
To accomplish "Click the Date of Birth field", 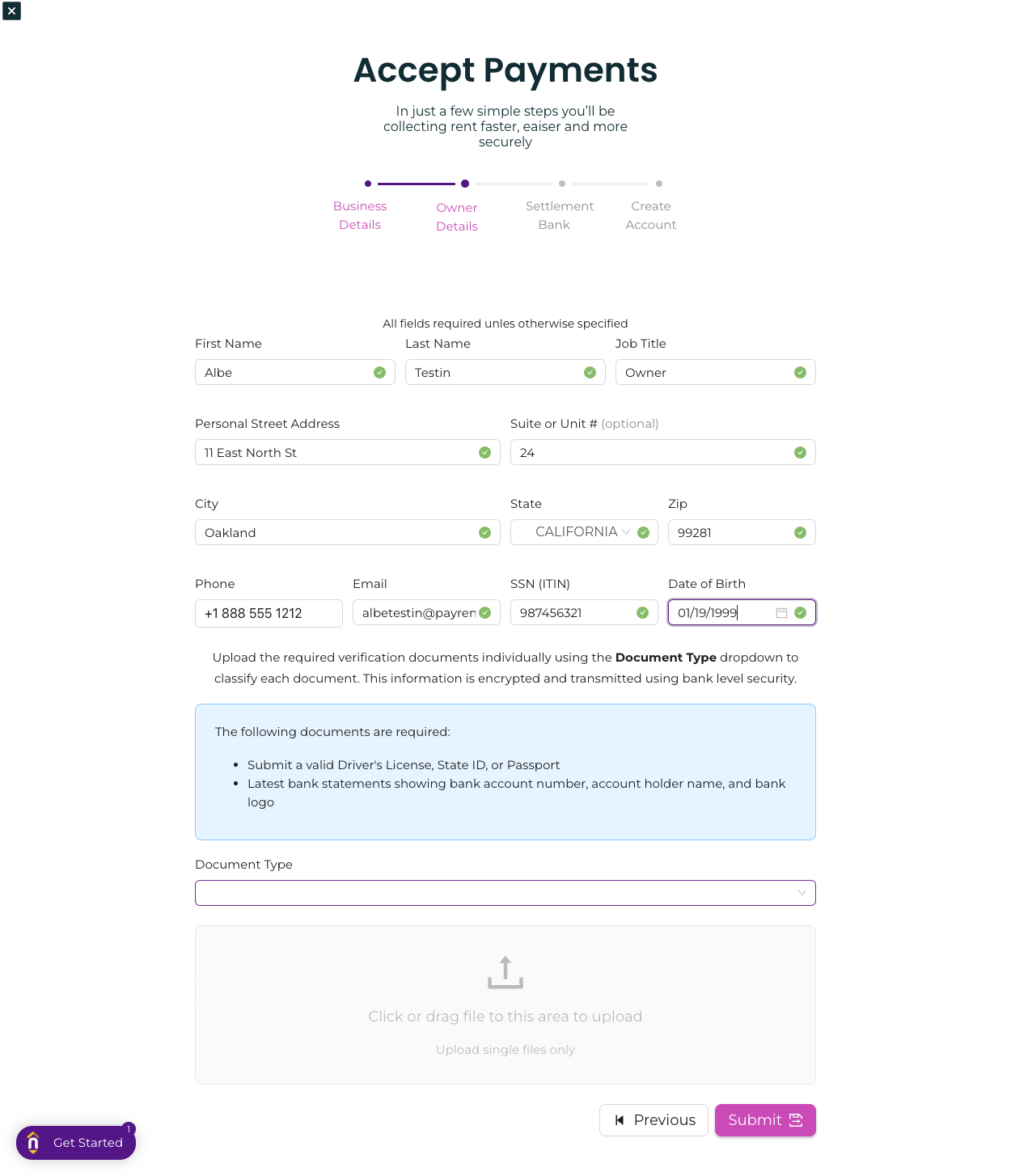I will tap(742, 612).
